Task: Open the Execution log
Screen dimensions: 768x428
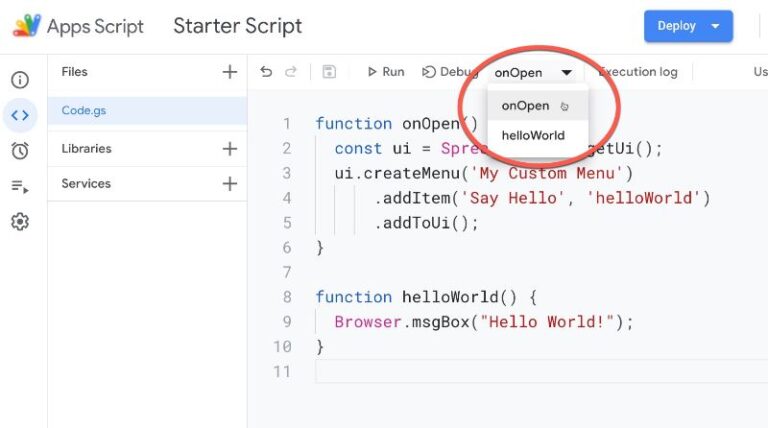Action: pyautogui.click(x=638, y=72)
